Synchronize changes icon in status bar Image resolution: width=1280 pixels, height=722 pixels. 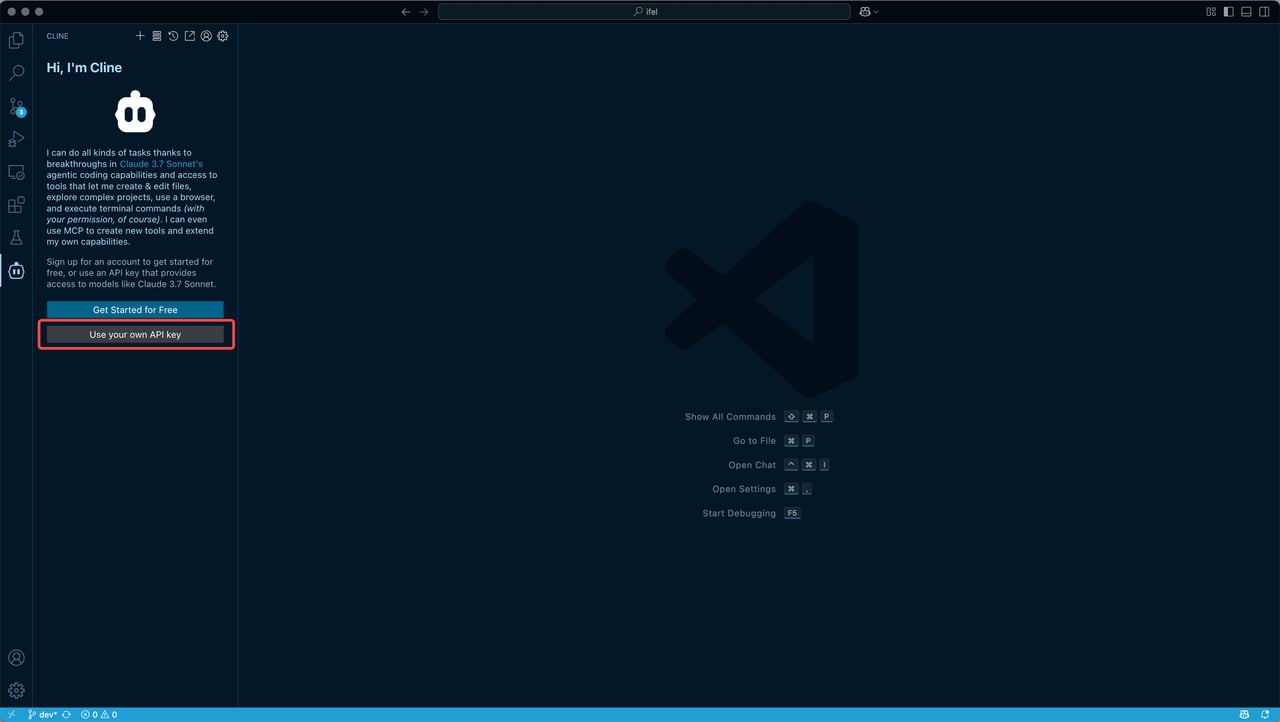[66, 715]
